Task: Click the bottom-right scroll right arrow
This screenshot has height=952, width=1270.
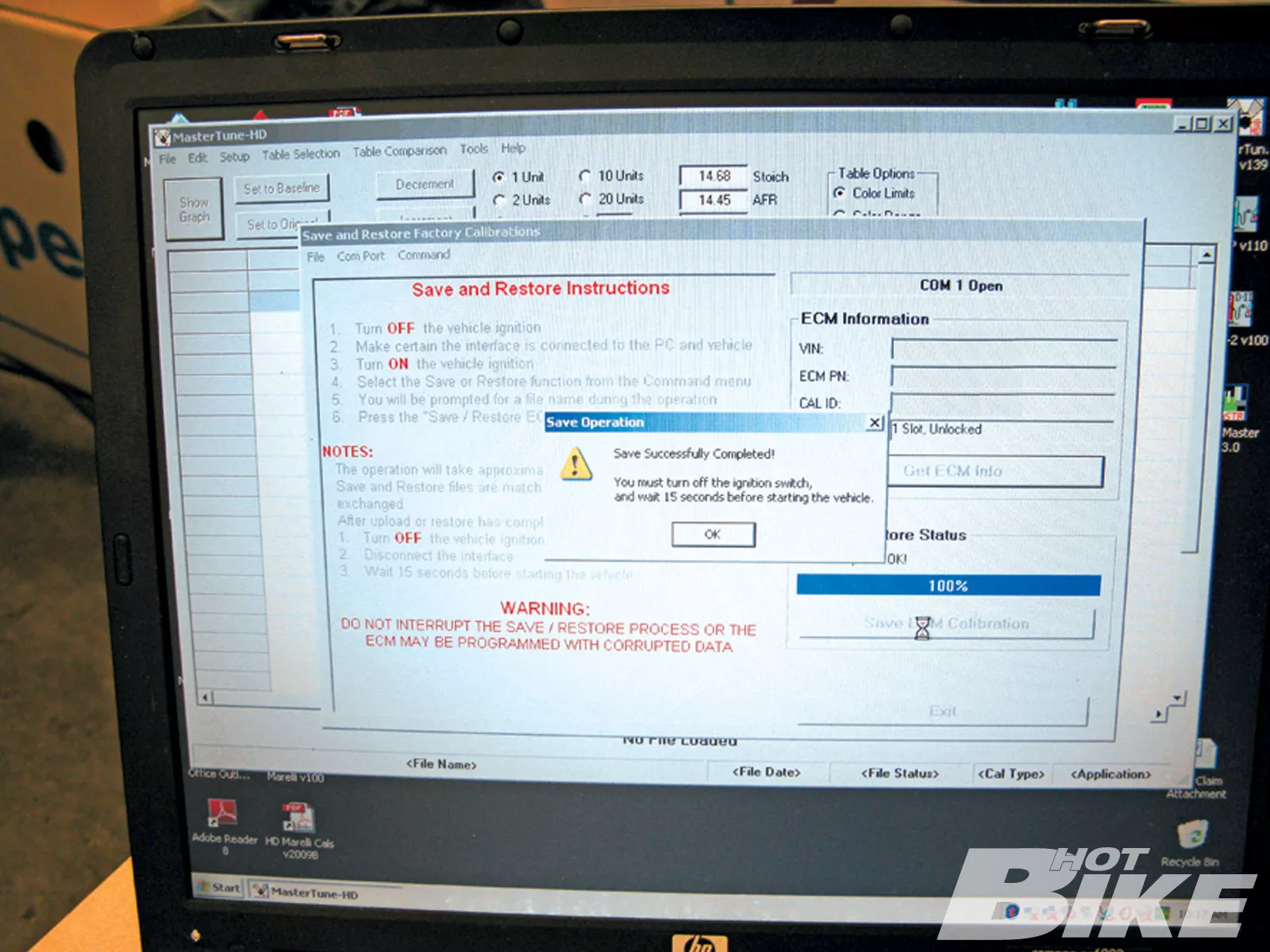Action: 1158,714
